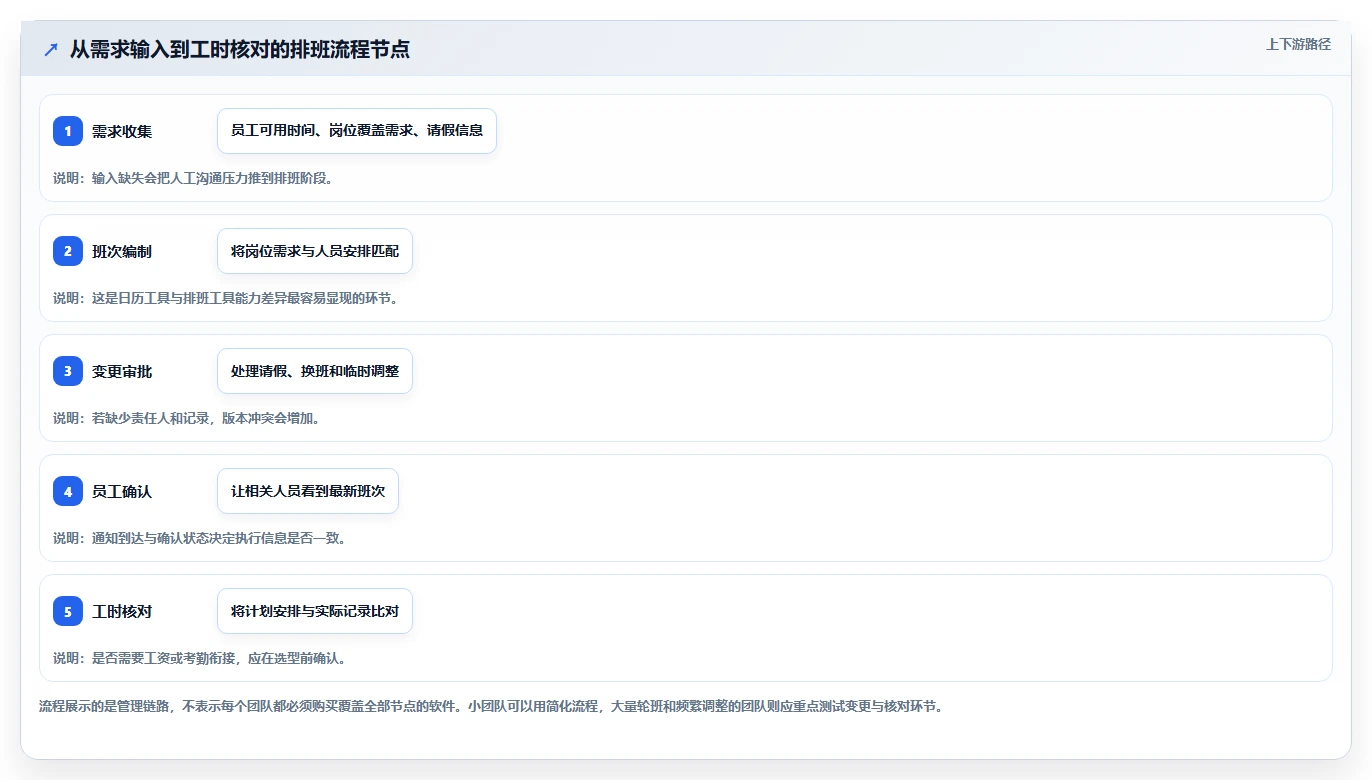Viewport: 1372px width, 780px height.
Task: Click the 变更审批 step name
Action: (122, 371)
